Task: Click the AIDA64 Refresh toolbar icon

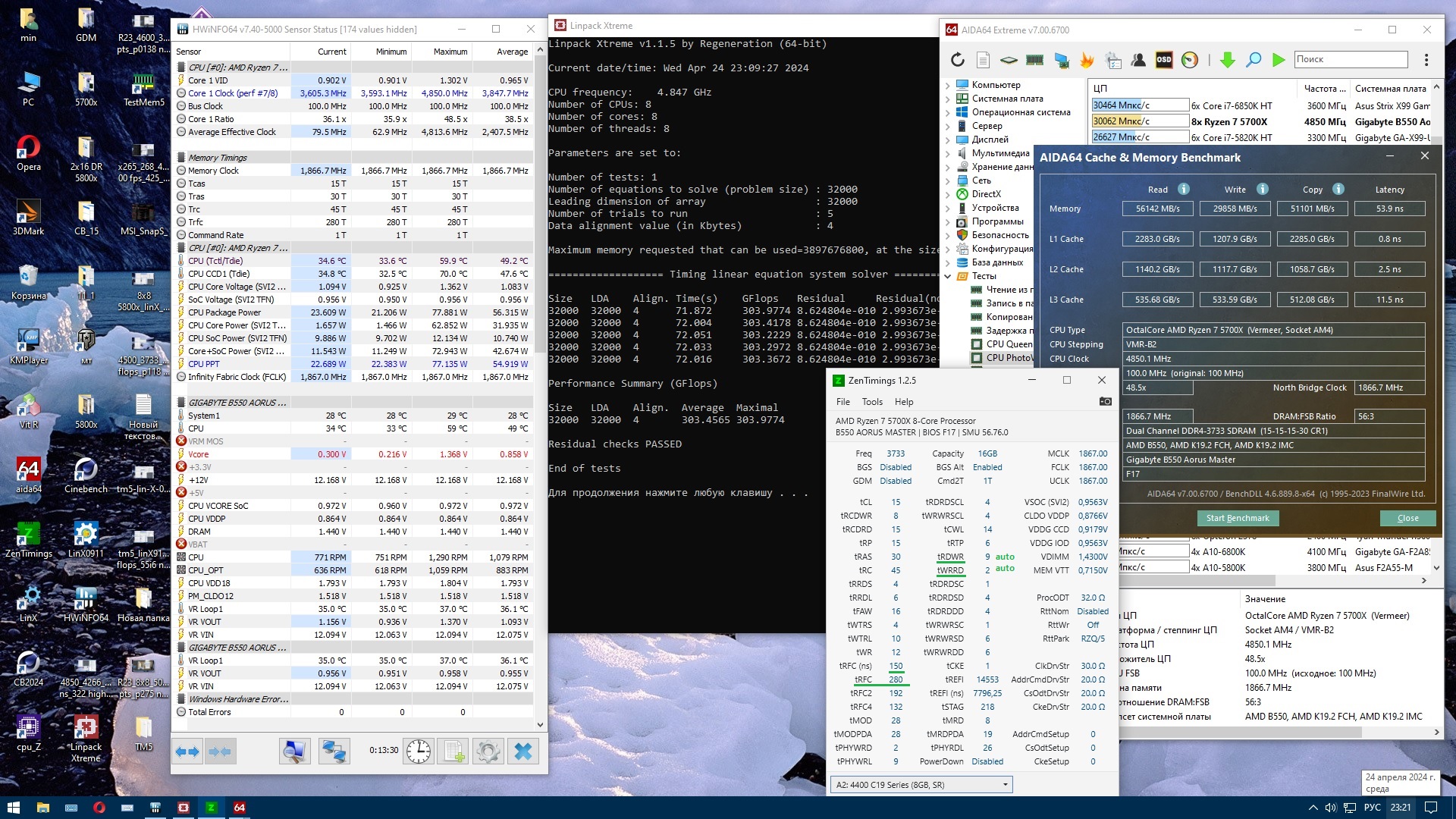Action: coord(958,60)
